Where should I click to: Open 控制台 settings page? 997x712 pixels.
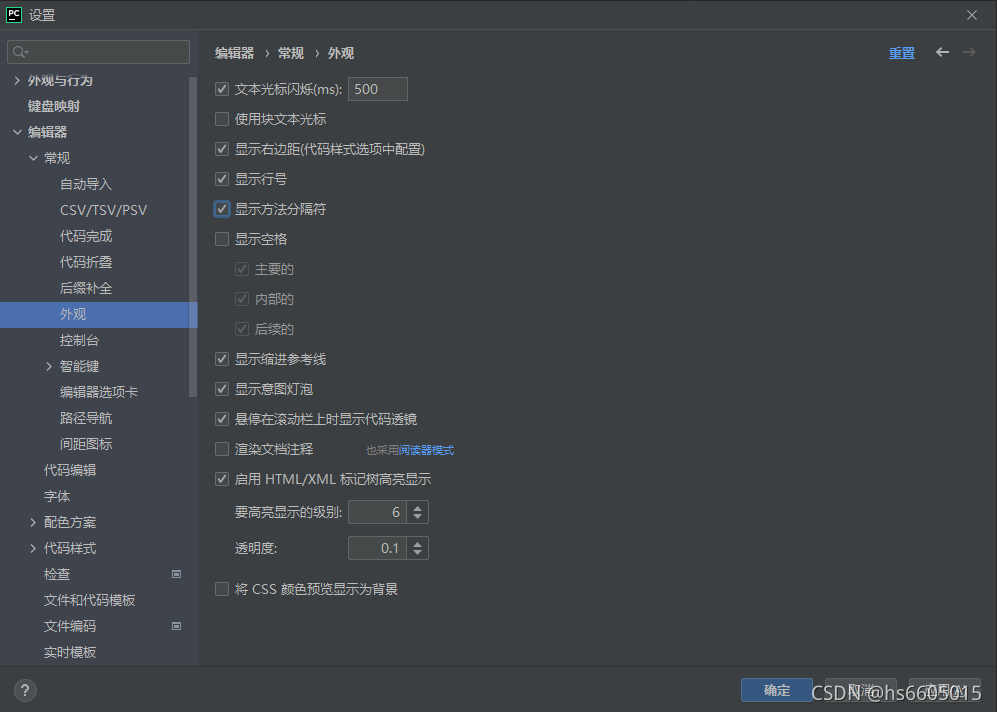pyautogui.click(x=79, y=340)
